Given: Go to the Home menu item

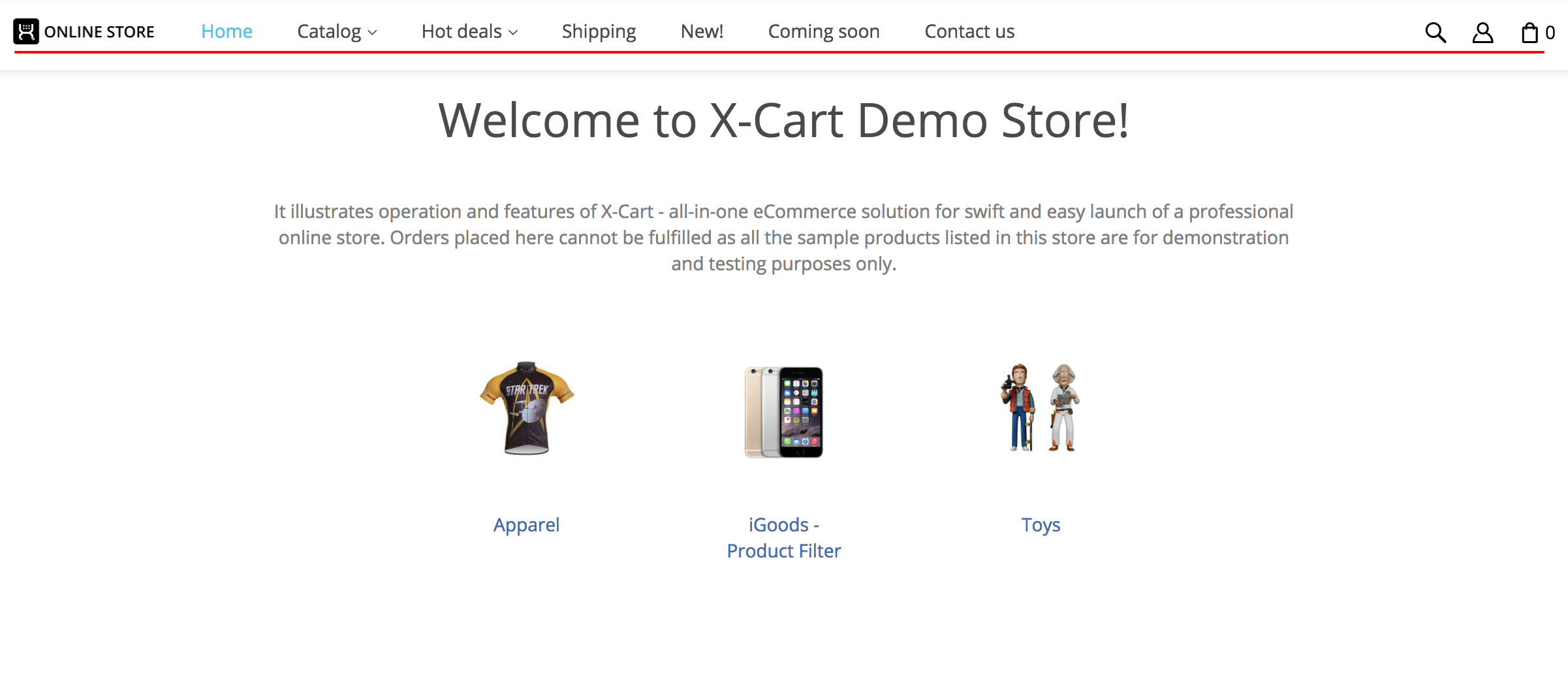Looking at the screenshot, I should pos(227,31).
